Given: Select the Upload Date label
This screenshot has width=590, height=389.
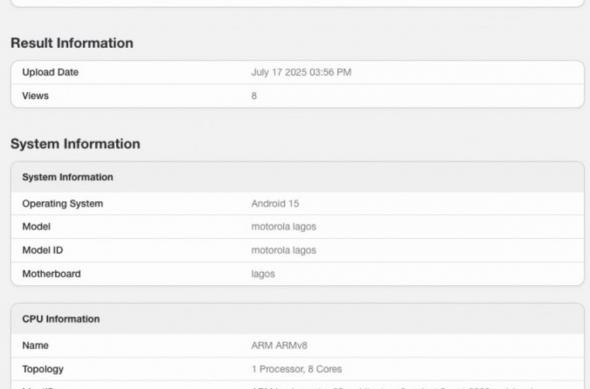Looking at the screenshot, I should click(50, 72).
